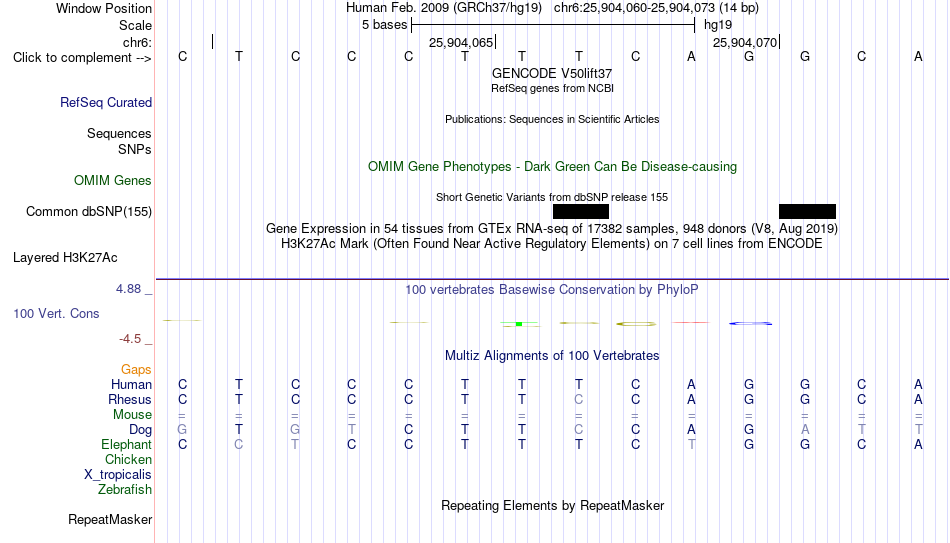Viewport: 950px width, 543px height.
Task: Click the first base G in Dog row
Action: 182,430
